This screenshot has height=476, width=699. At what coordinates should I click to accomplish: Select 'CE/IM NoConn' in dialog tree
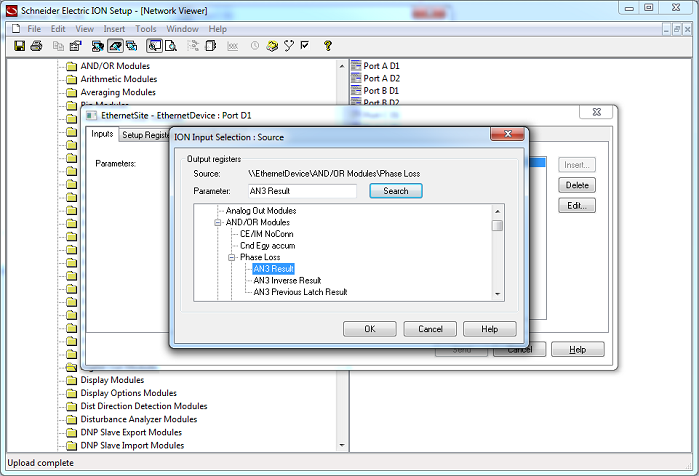pos(267,234)
